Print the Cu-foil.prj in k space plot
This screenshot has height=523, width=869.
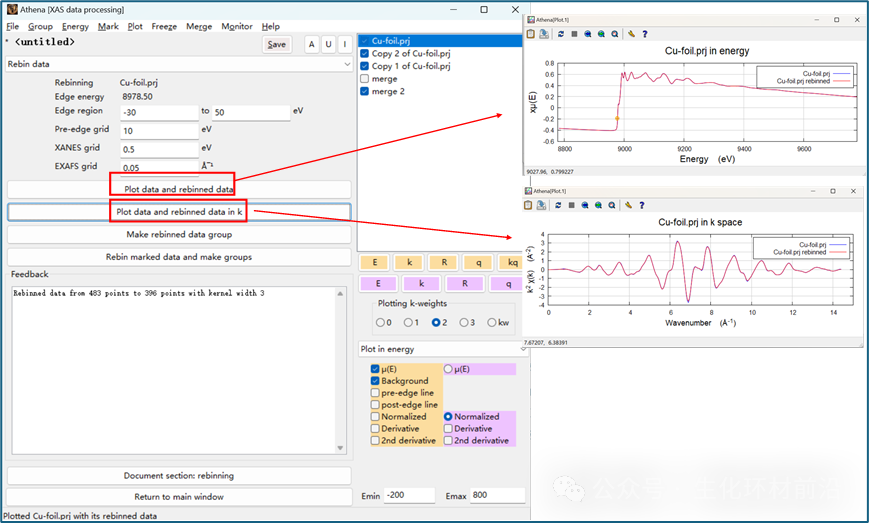tap(541, 205)
